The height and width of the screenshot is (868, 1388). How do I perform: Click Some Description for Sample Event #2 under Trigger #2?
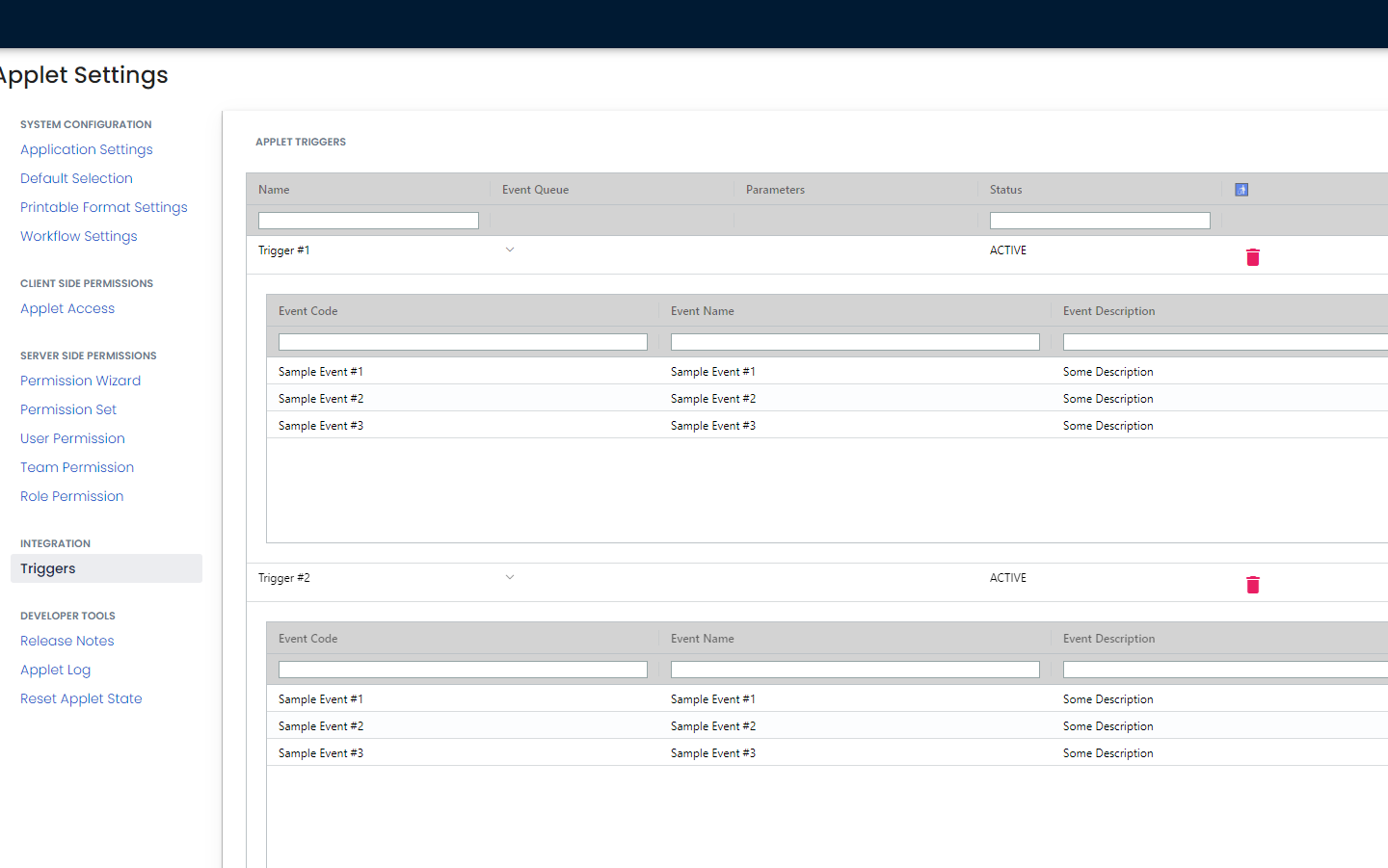tap(1108, 726)
